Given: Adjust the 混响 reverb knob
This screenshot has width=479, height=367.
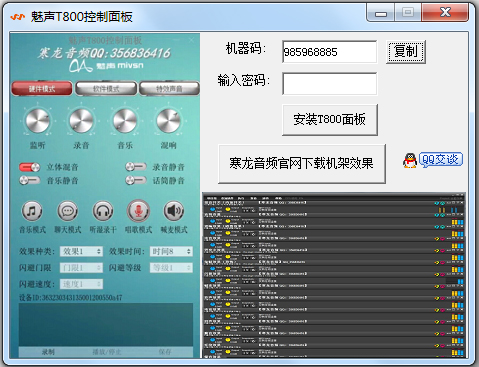Looking at the screenshot, I should pos(168,121).
